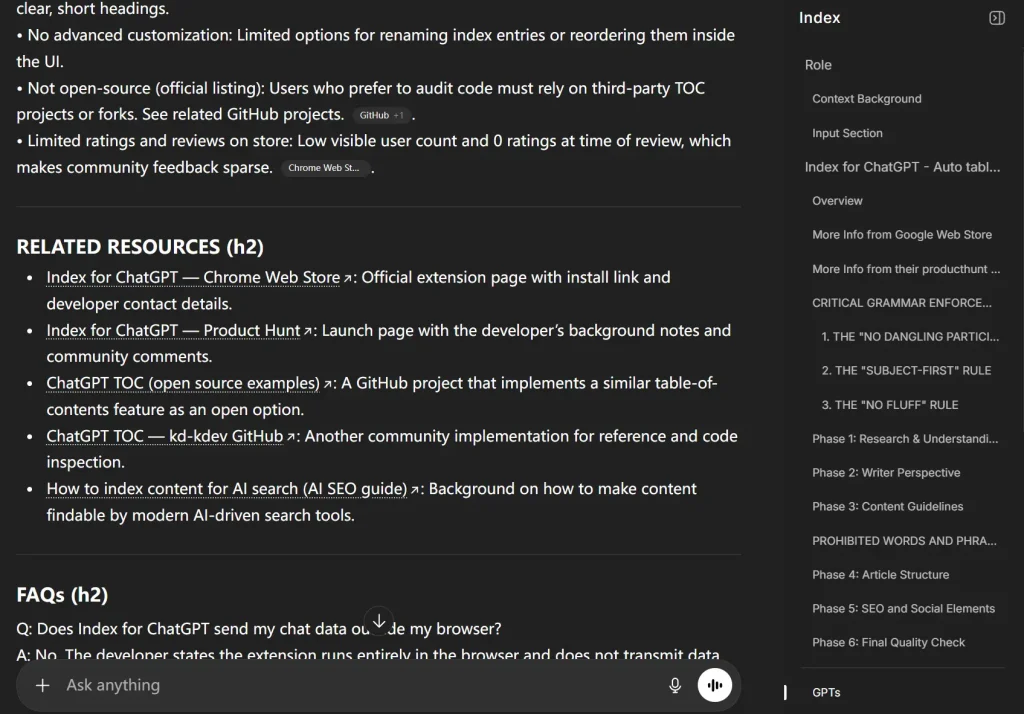Click the Ask anything input field
This screenshot has width=1024, height=714.
(x=350, y=685)
